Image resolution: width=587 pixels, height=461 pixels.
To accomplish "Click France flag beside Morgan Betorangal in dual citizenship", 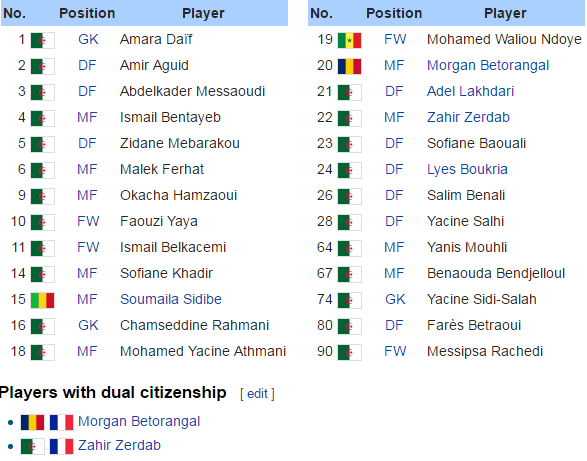I will (x=61, y=422).
